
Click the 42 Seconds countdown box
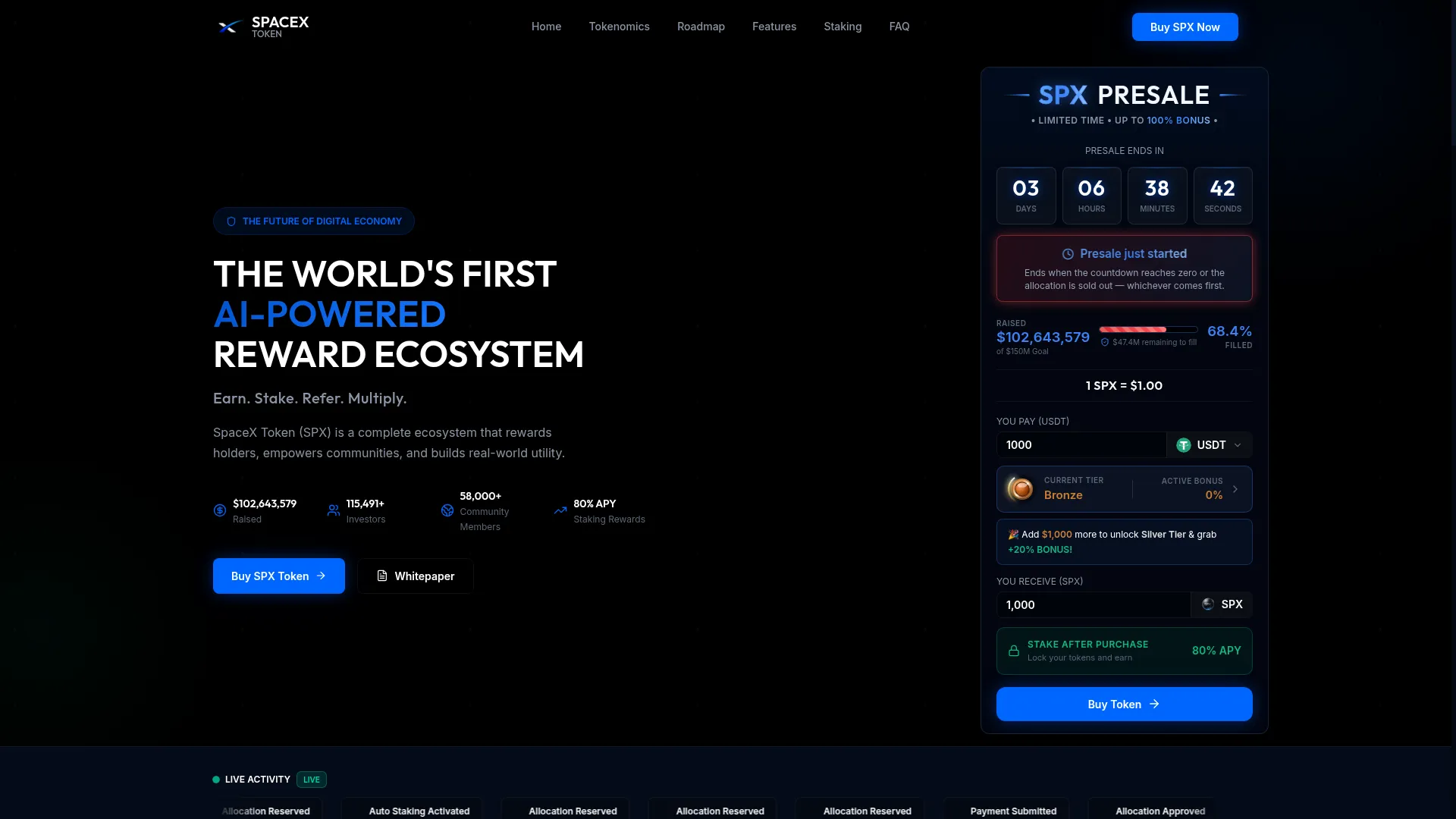point(1223,196)
